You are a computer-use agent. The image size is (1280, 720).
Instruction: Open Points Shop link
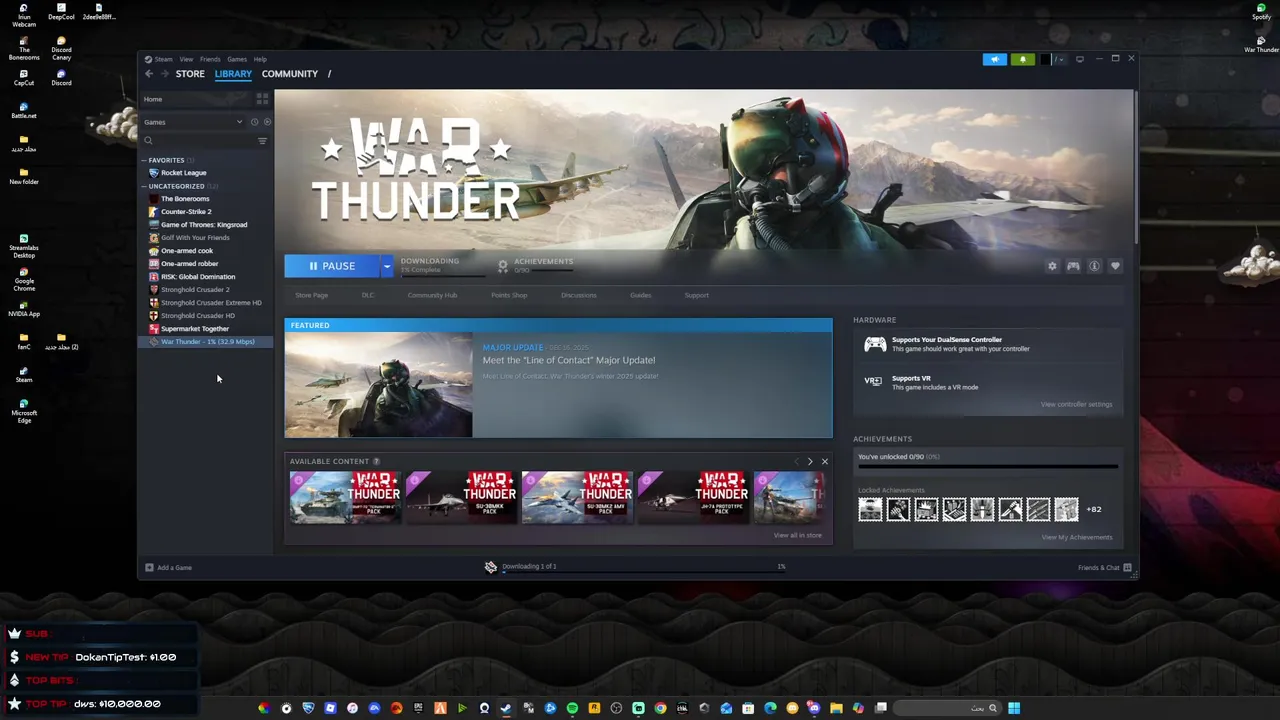[x=509, y=296]
